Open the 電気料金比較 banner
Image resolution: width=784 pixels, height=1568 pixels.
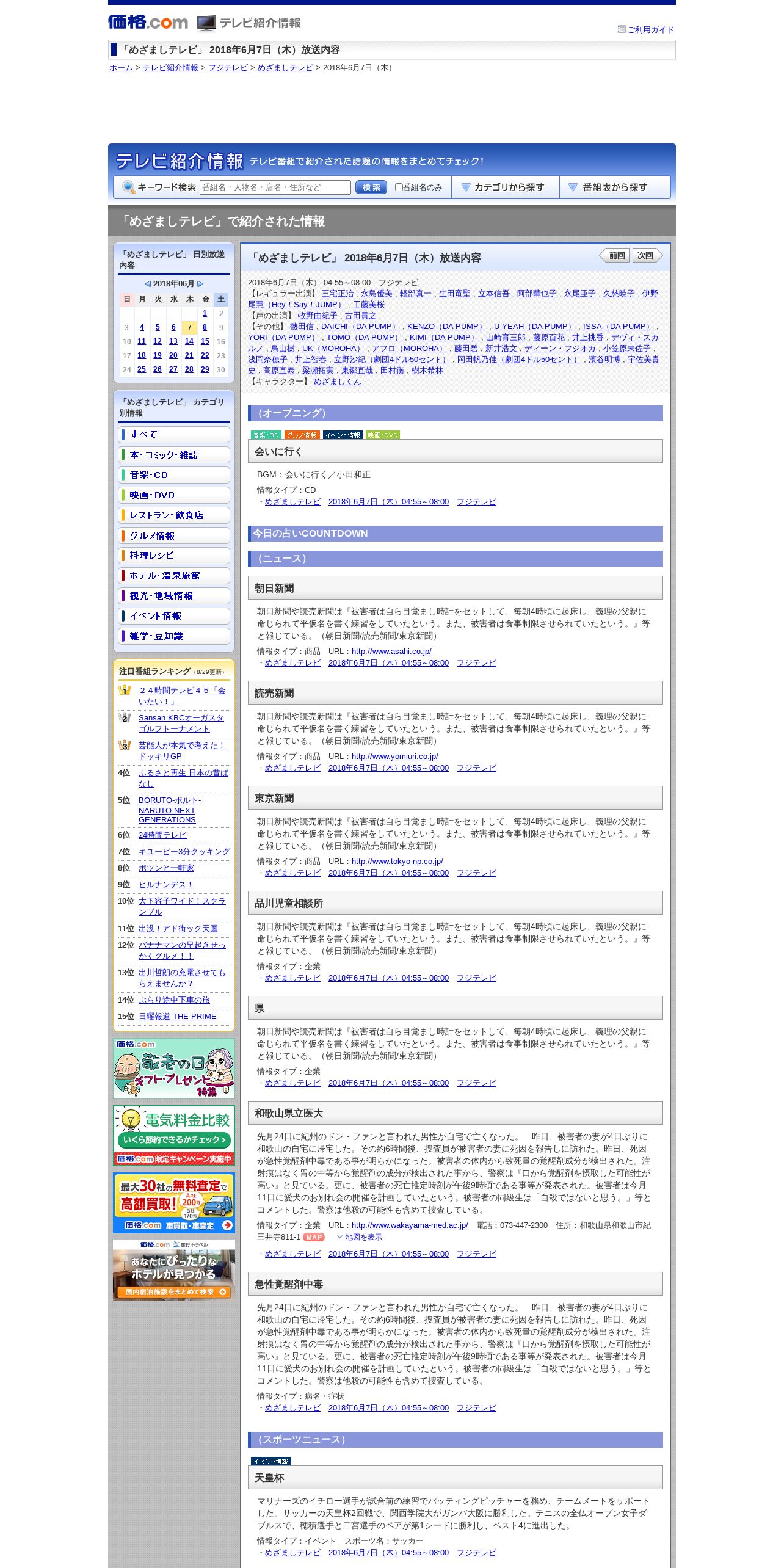click(x=174, y=1136)
